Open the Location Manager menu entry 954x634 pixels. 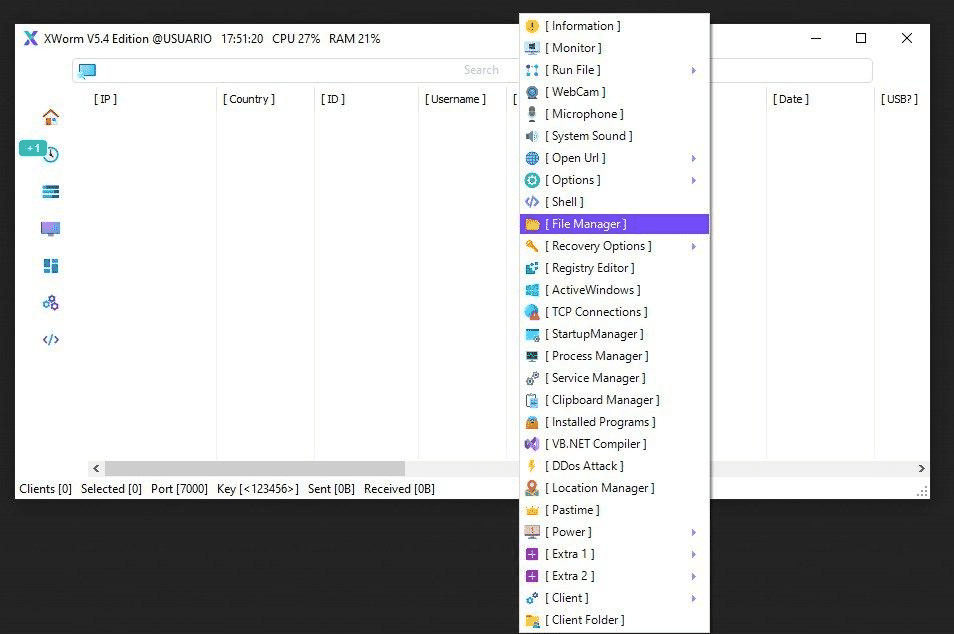615,488
